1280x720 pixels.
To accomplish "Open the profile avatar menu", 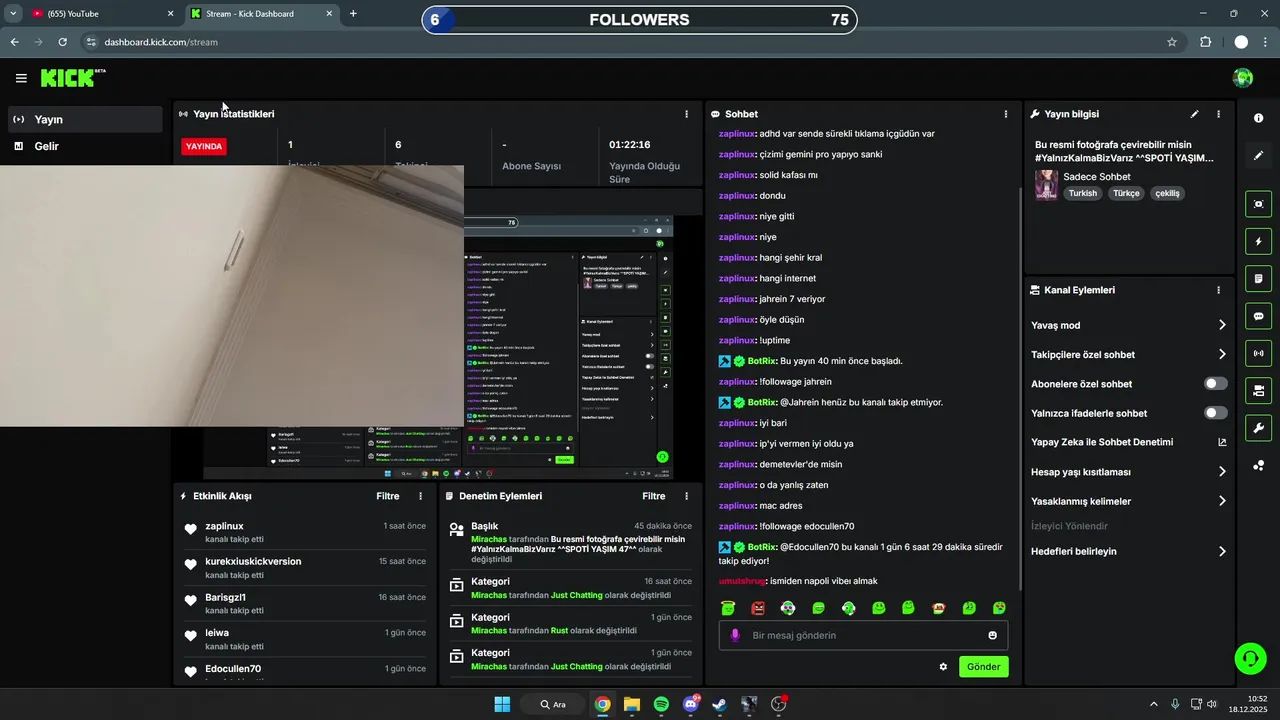I will pyautogui.click(x=1243, y=78).
